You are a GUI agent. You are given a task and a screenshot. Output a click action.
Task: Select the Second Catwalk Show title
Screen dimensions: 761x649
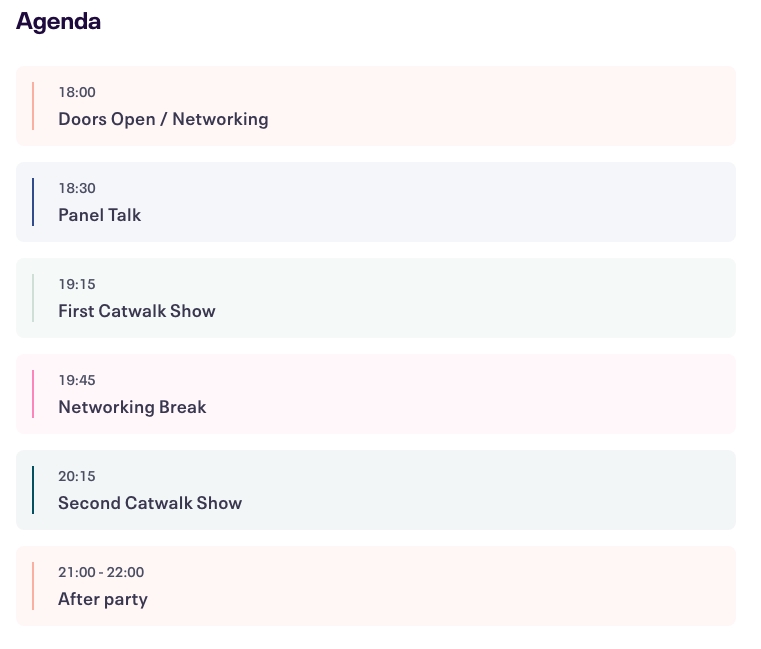(150, 503)
